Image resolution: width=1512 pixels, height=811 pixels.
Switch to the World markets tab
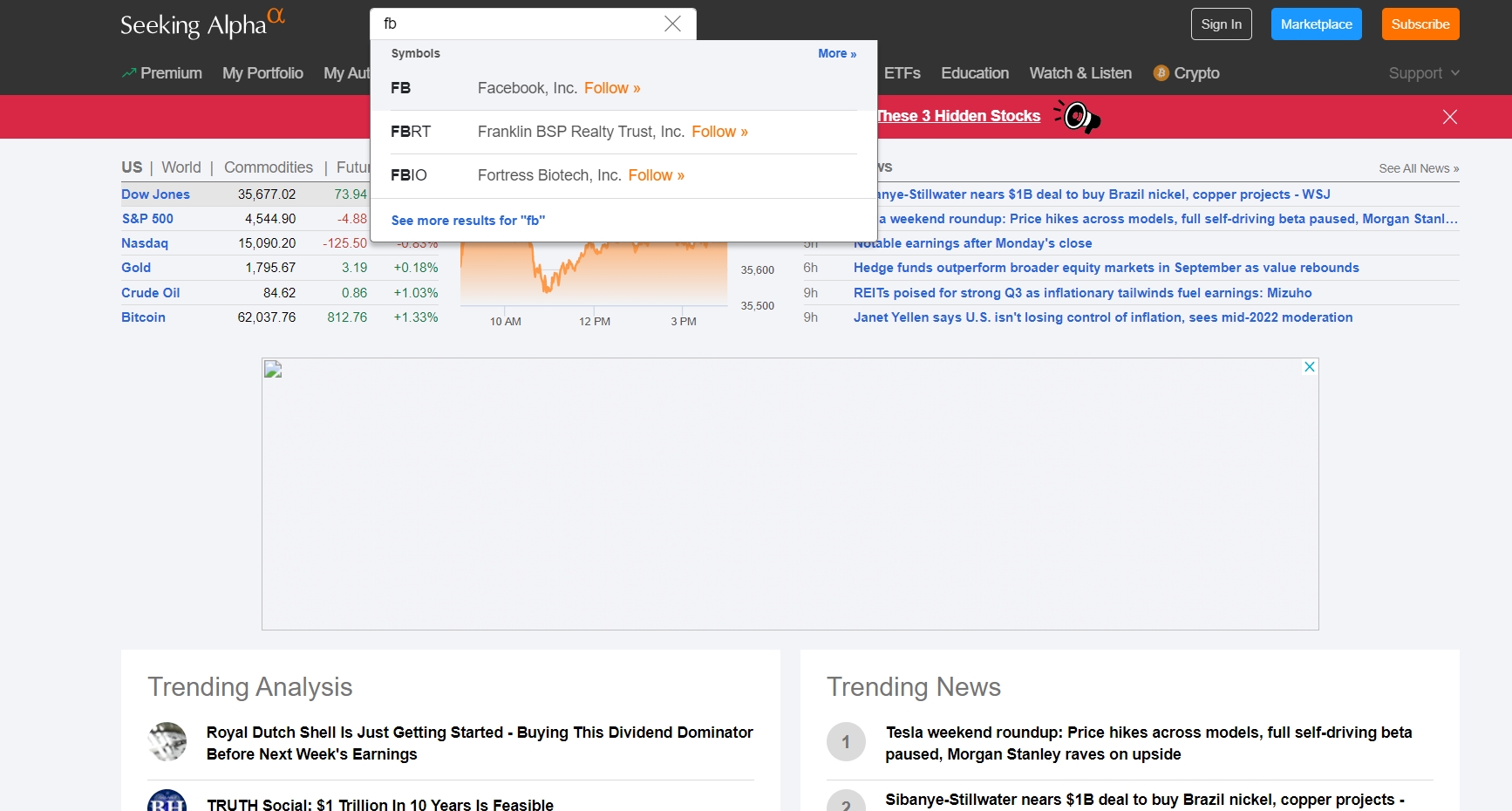[x=181, y=167]
